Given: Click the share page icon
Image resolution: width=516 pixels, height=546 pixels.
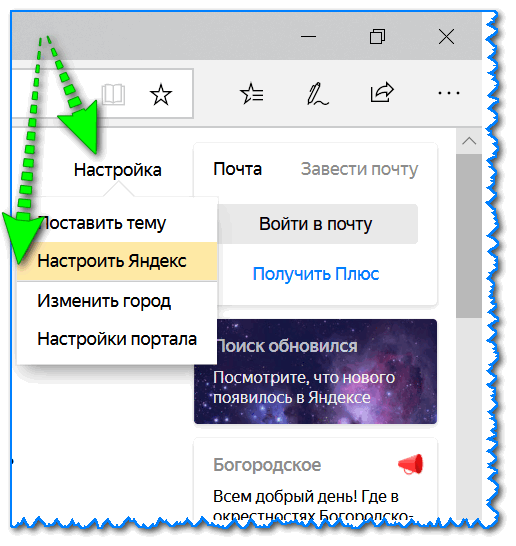Looking at the screenshot, I should point(382,92).
